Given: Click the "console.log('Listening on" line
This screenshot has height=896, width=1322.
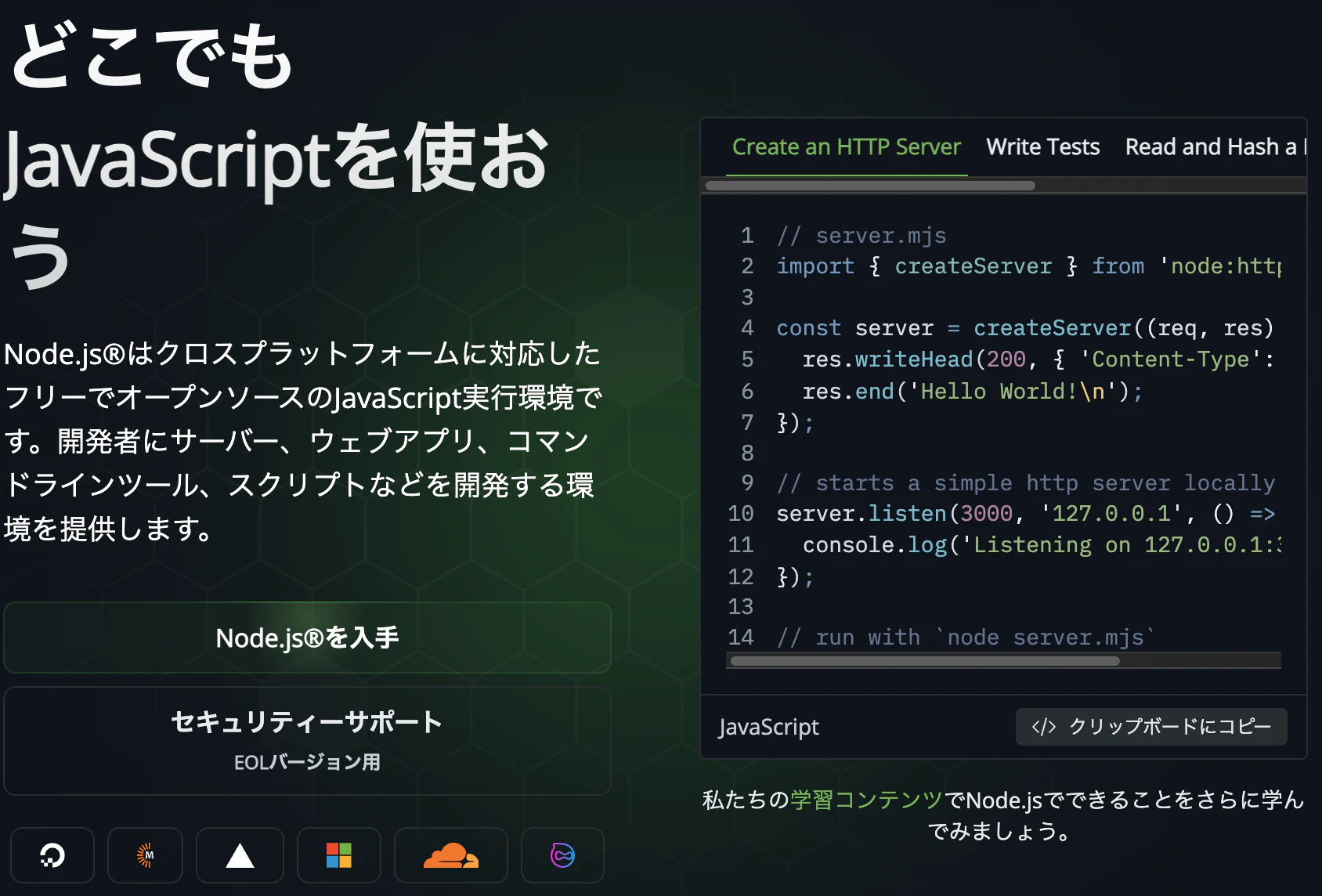Looking at the screenshot, I should click(x=1042, y=545).
